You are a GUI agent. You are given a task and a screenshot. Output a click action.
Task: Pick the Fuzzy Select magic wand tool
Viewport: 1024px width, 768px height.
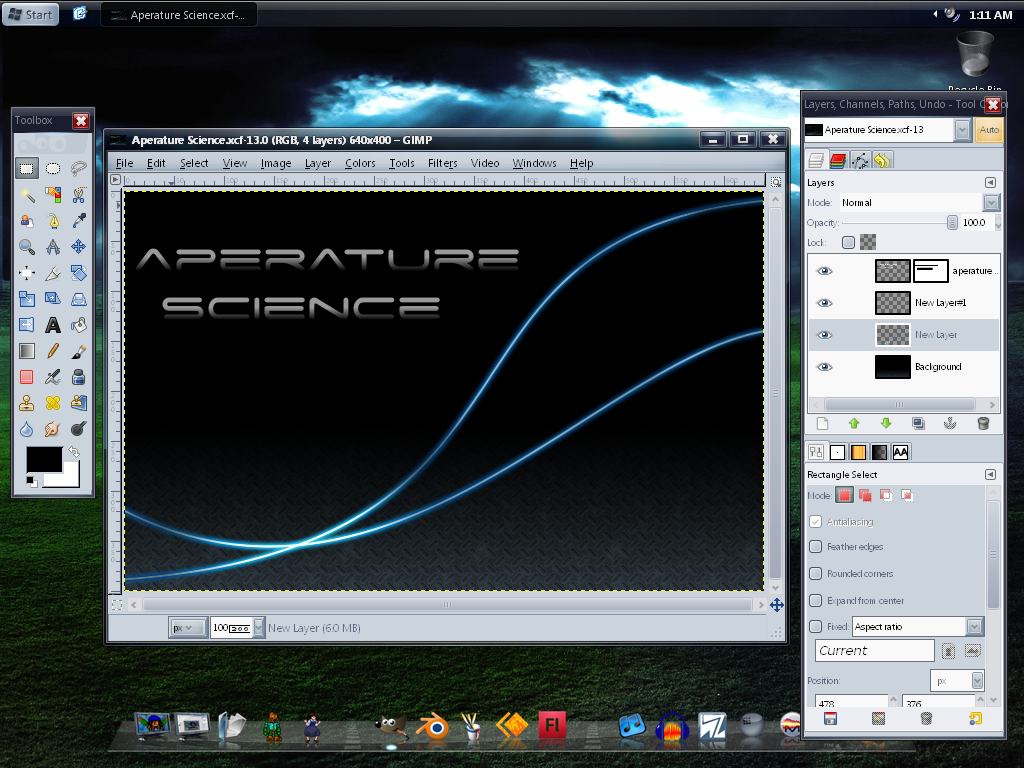click(27, 194)
